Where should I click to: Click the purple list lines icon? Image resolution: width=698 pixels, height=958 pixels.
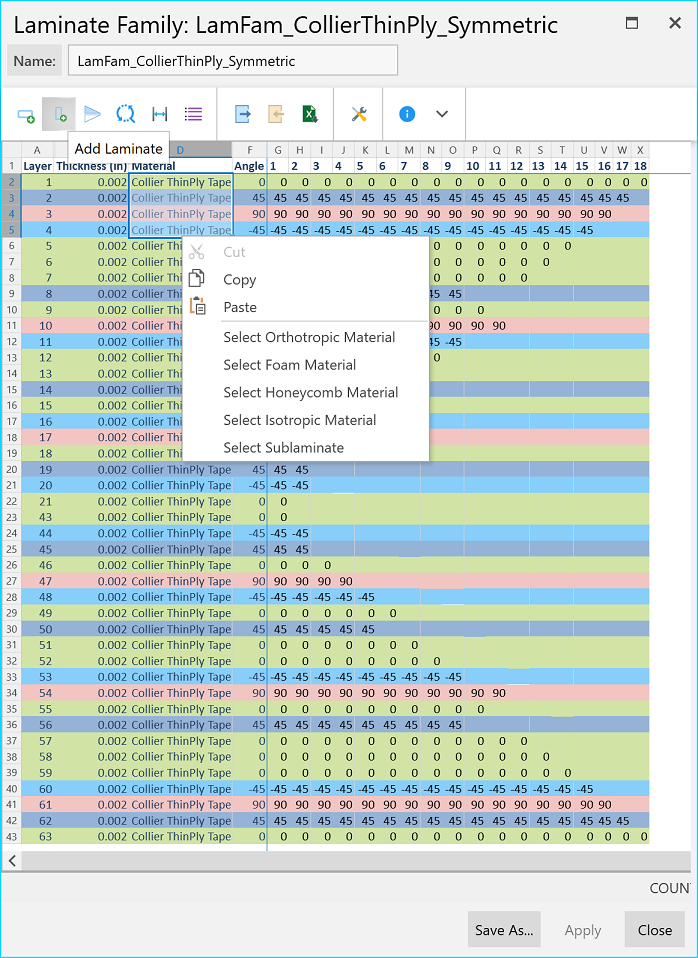tap(193, 114)
